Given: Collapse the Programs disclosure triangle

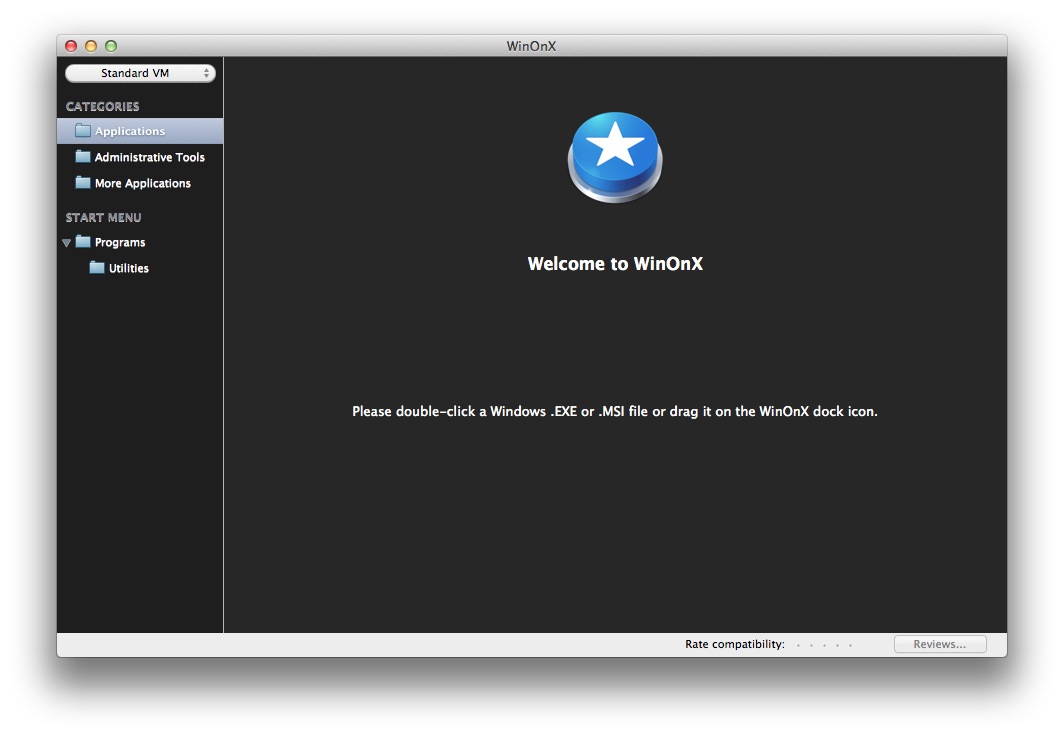Looking at the screenshot, I should (x=66, y=243).
